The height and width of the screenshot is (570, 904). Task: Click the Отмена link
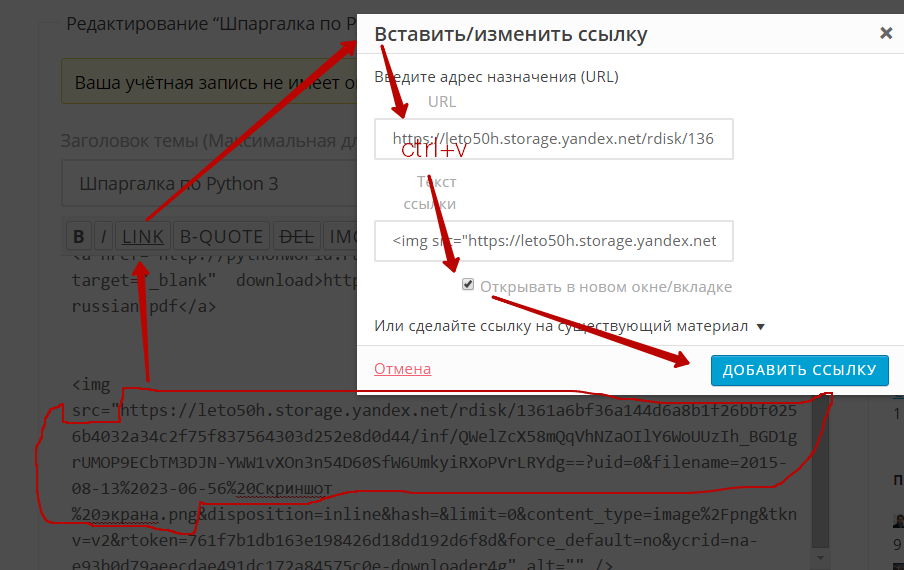tap(402, 369)
